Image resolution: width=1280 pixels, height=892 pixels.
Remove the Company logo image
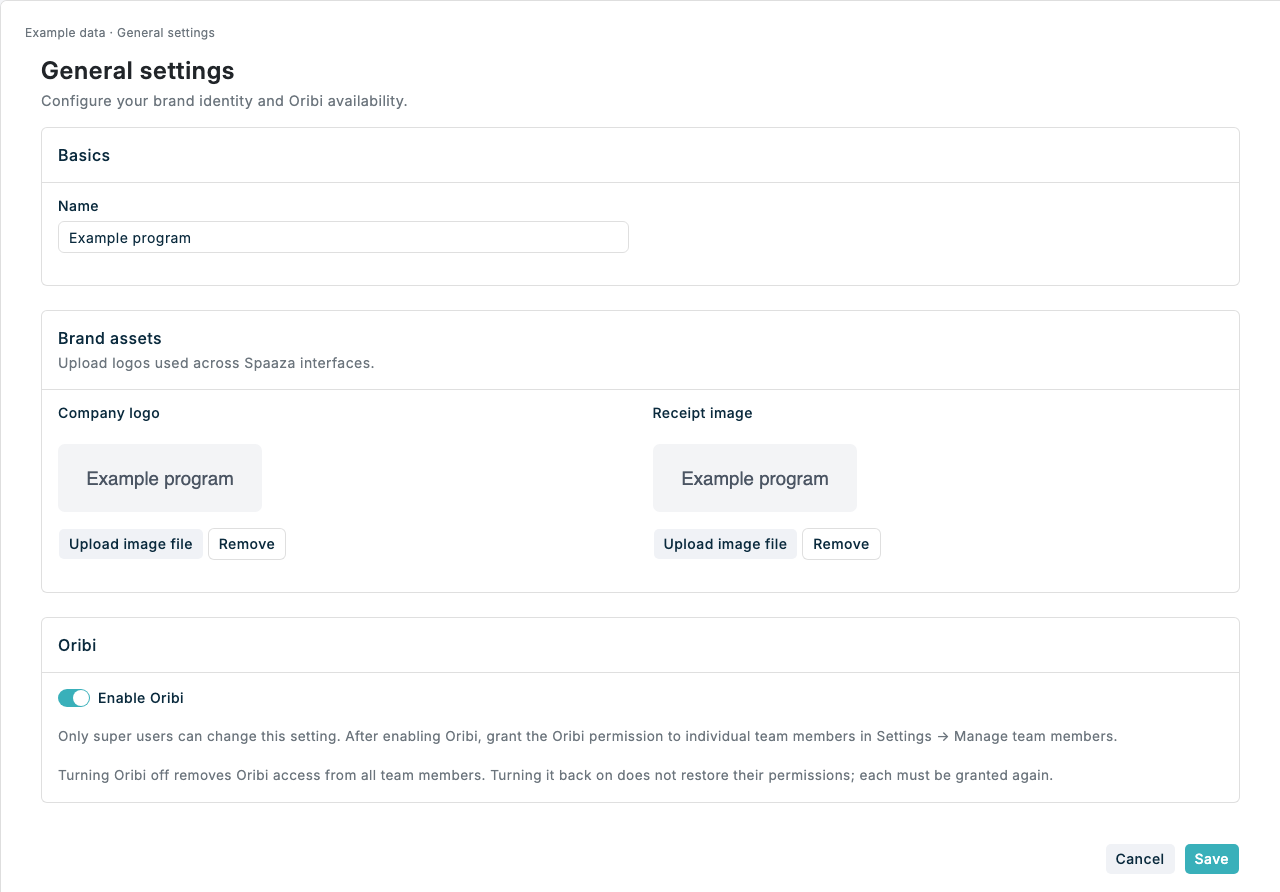[x=247, y=544]
